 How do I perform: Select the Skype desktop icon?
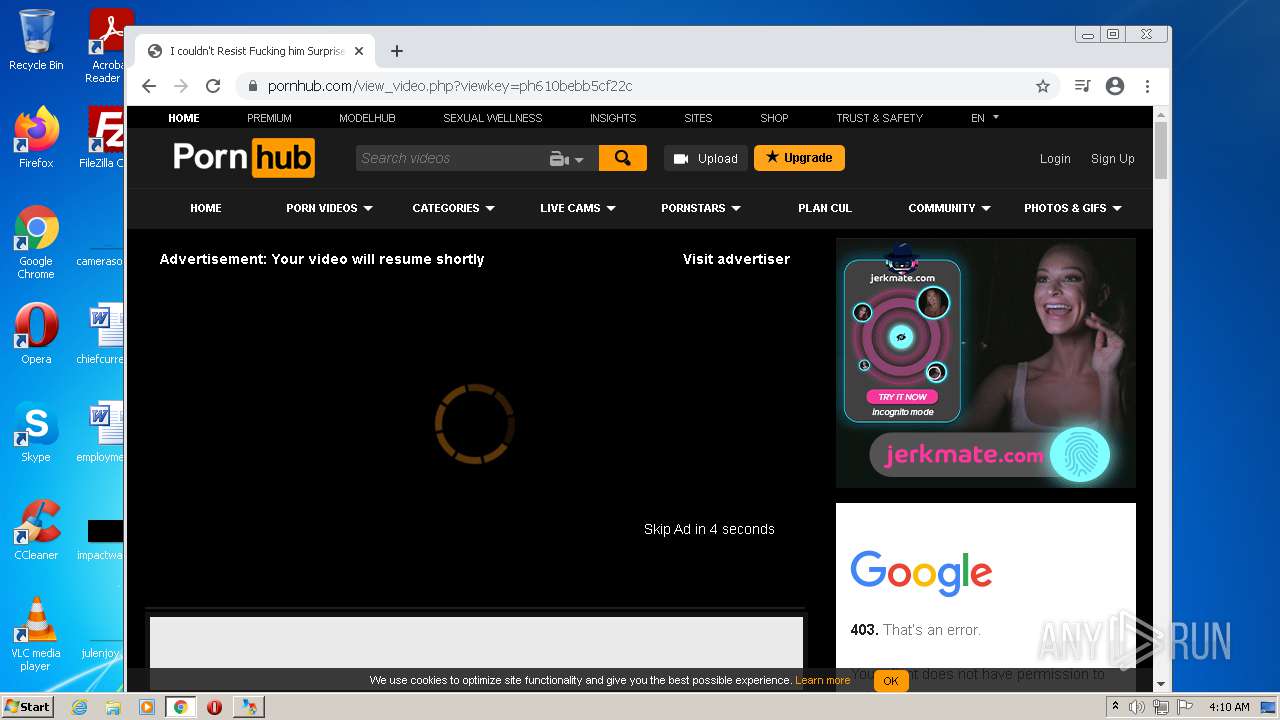[36, 432]
